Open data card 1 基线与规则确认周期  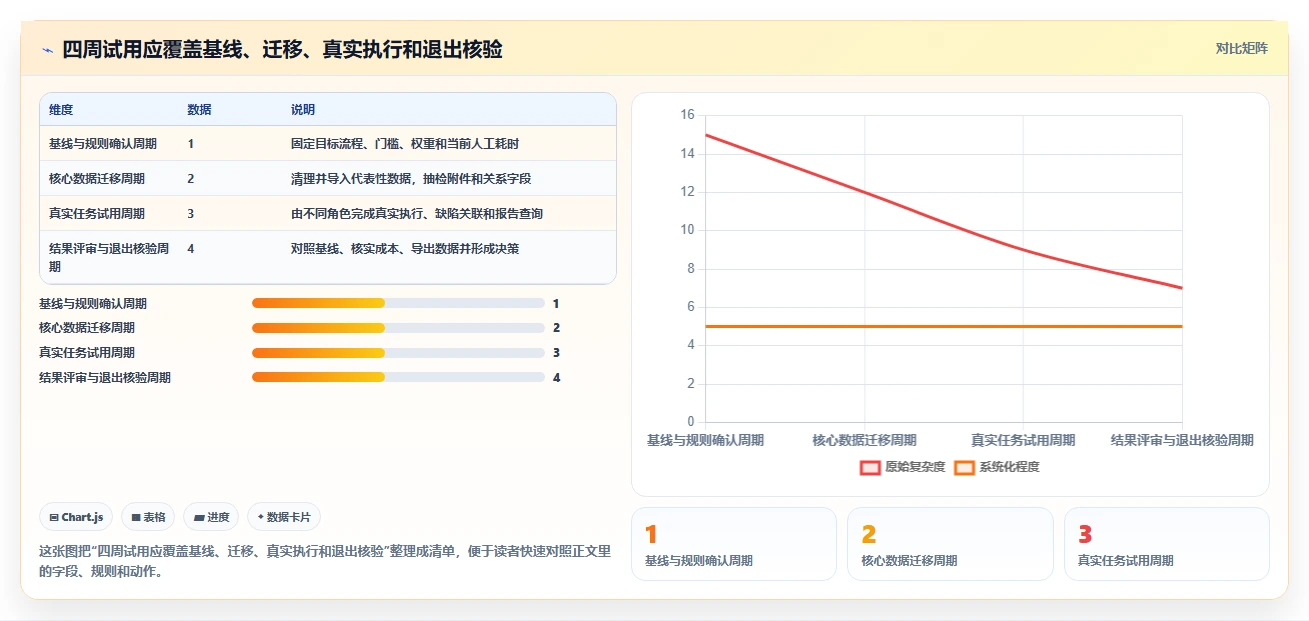tap(733, 544)
